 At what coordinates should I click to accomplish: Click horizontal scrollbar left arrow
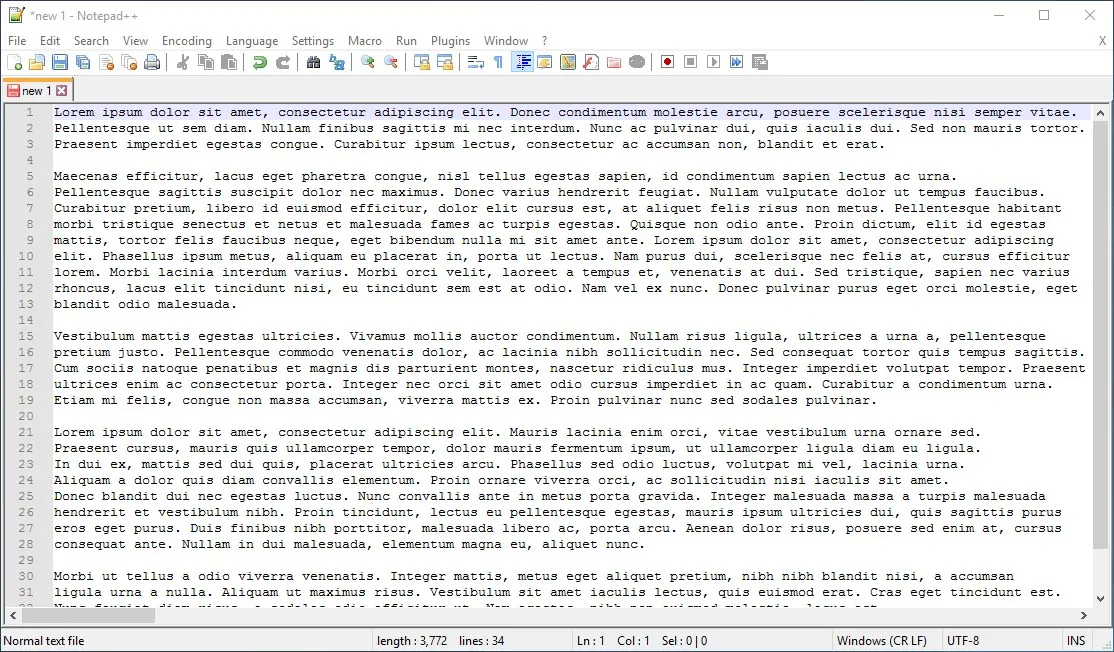click(x=13, y=616)
